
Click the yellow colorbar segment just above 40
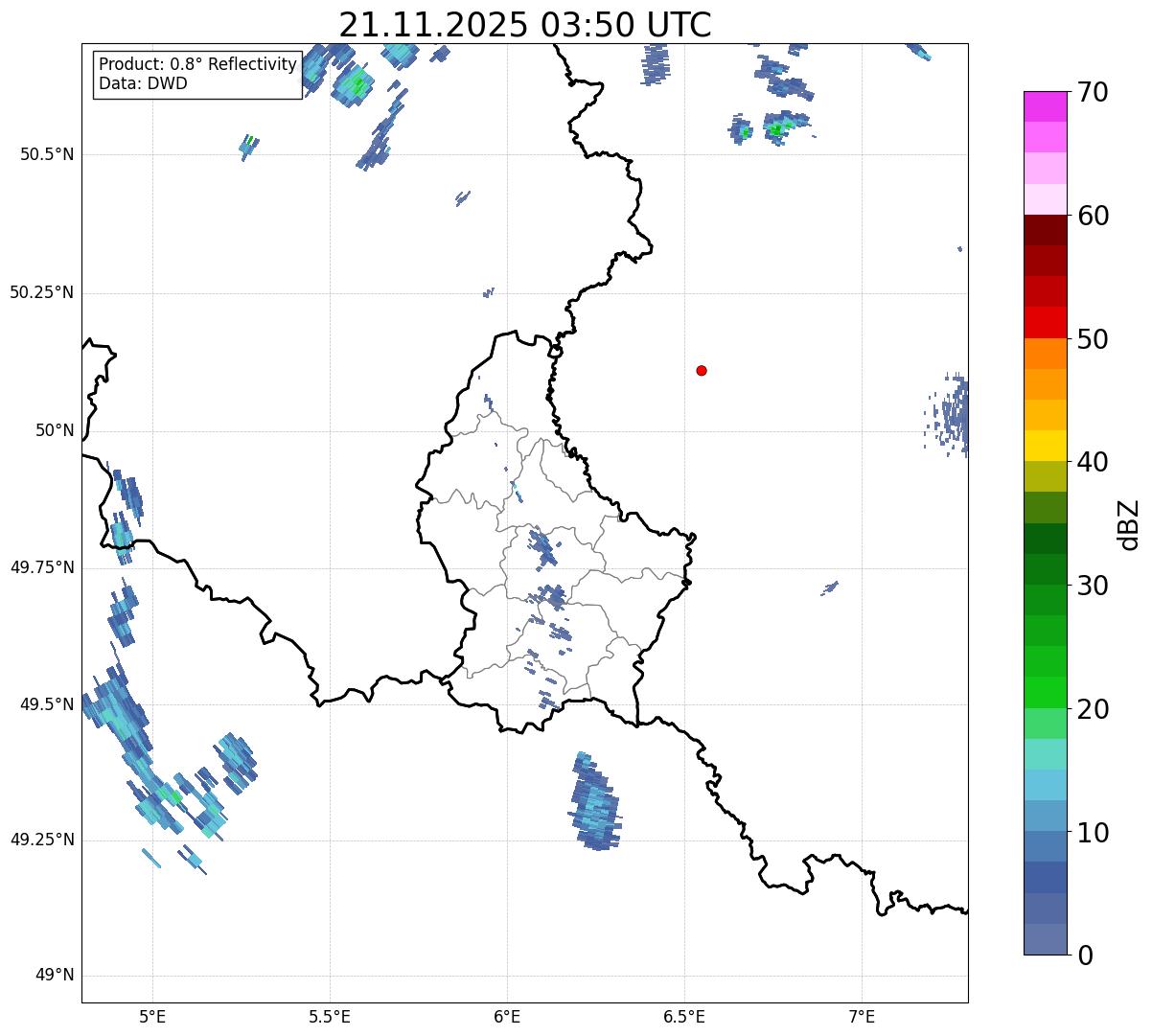click(1045, 446)
